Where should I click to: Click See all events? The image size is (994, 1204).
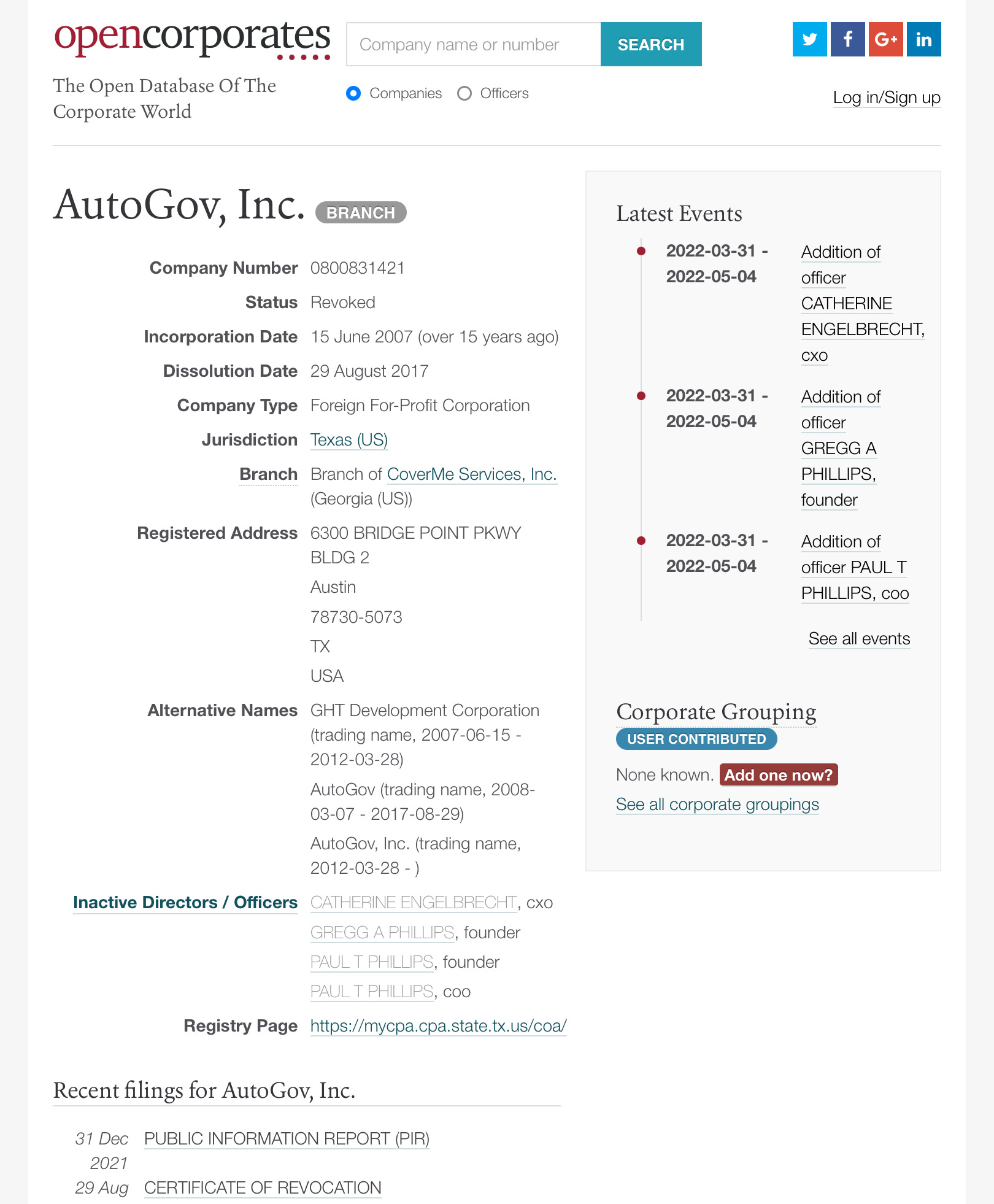[x=858, y=639]
